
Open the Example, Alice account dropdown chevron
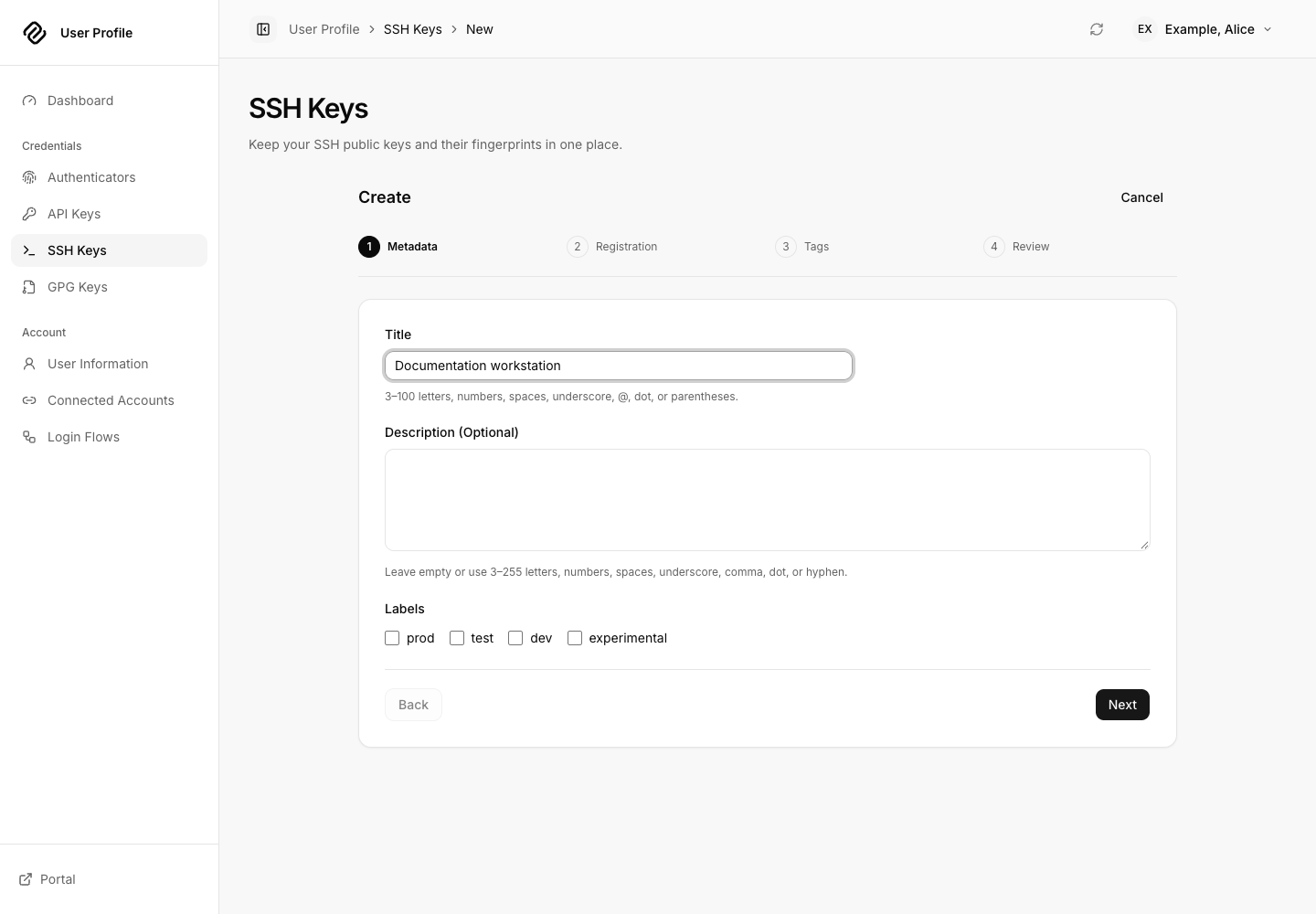[1268, 29]
